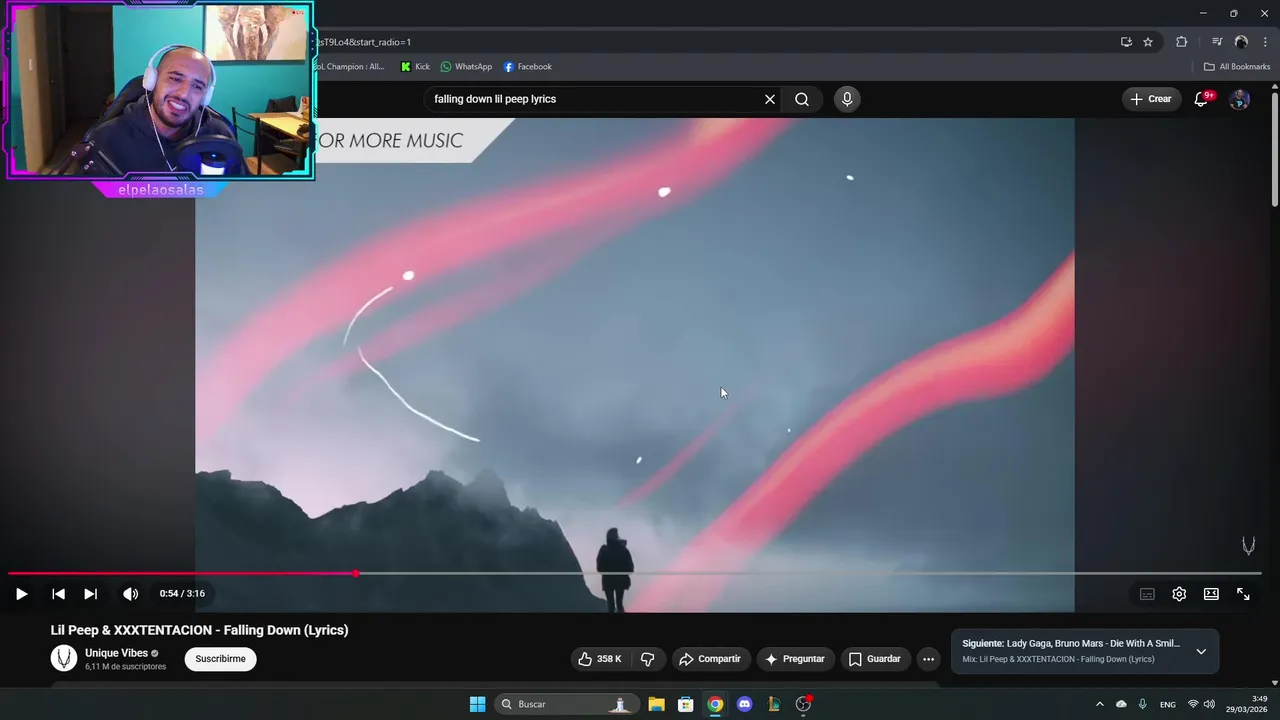Screen dimensions: 1280x720
Task: Click the Preguntar ask button
Action: pyautogui.click(x=795, y=659)
